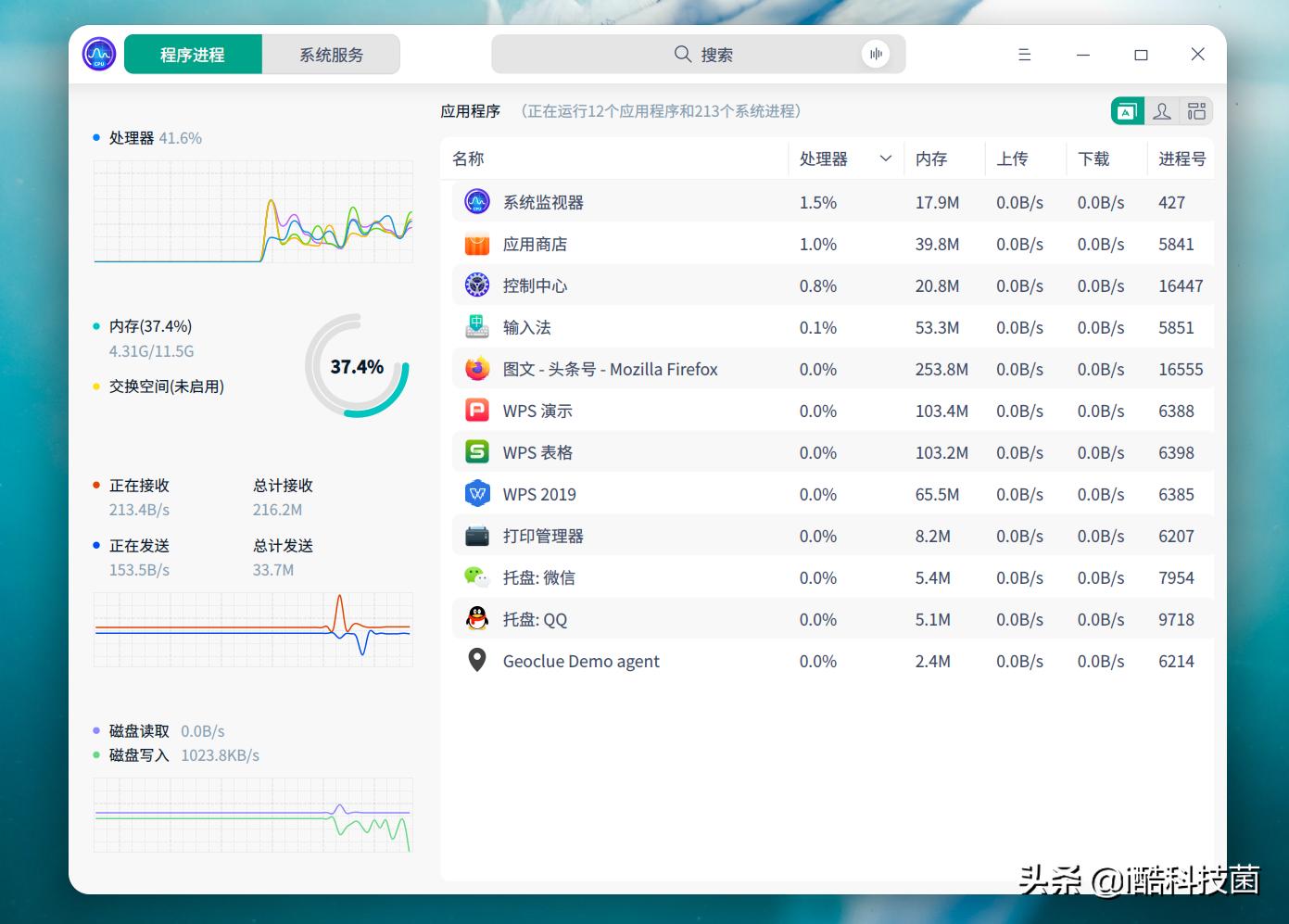Sort processes by the 下载 column

pyautogui.click(x=1092, y=158)
